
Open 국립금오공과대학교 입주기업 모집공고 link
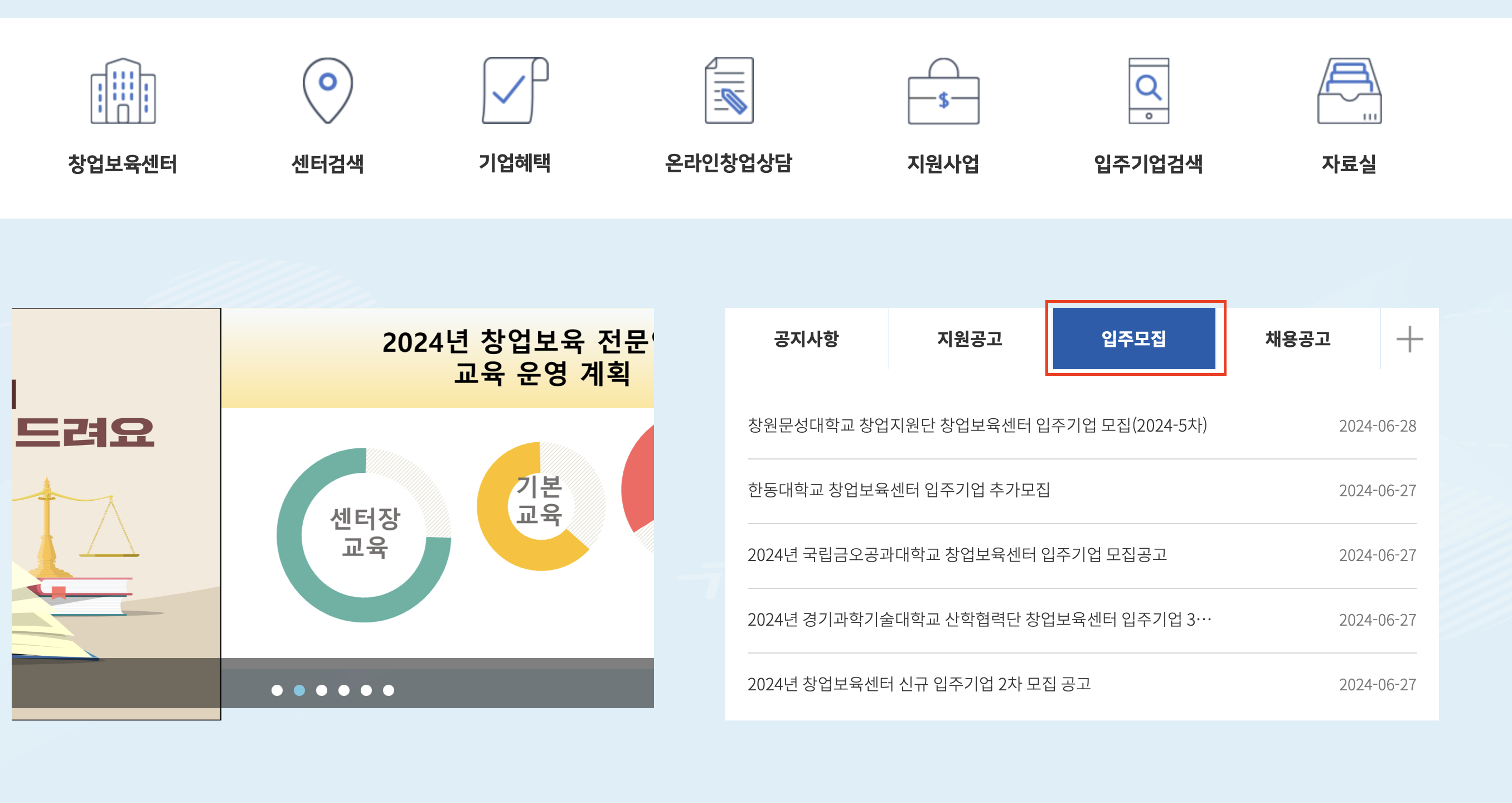957,555
